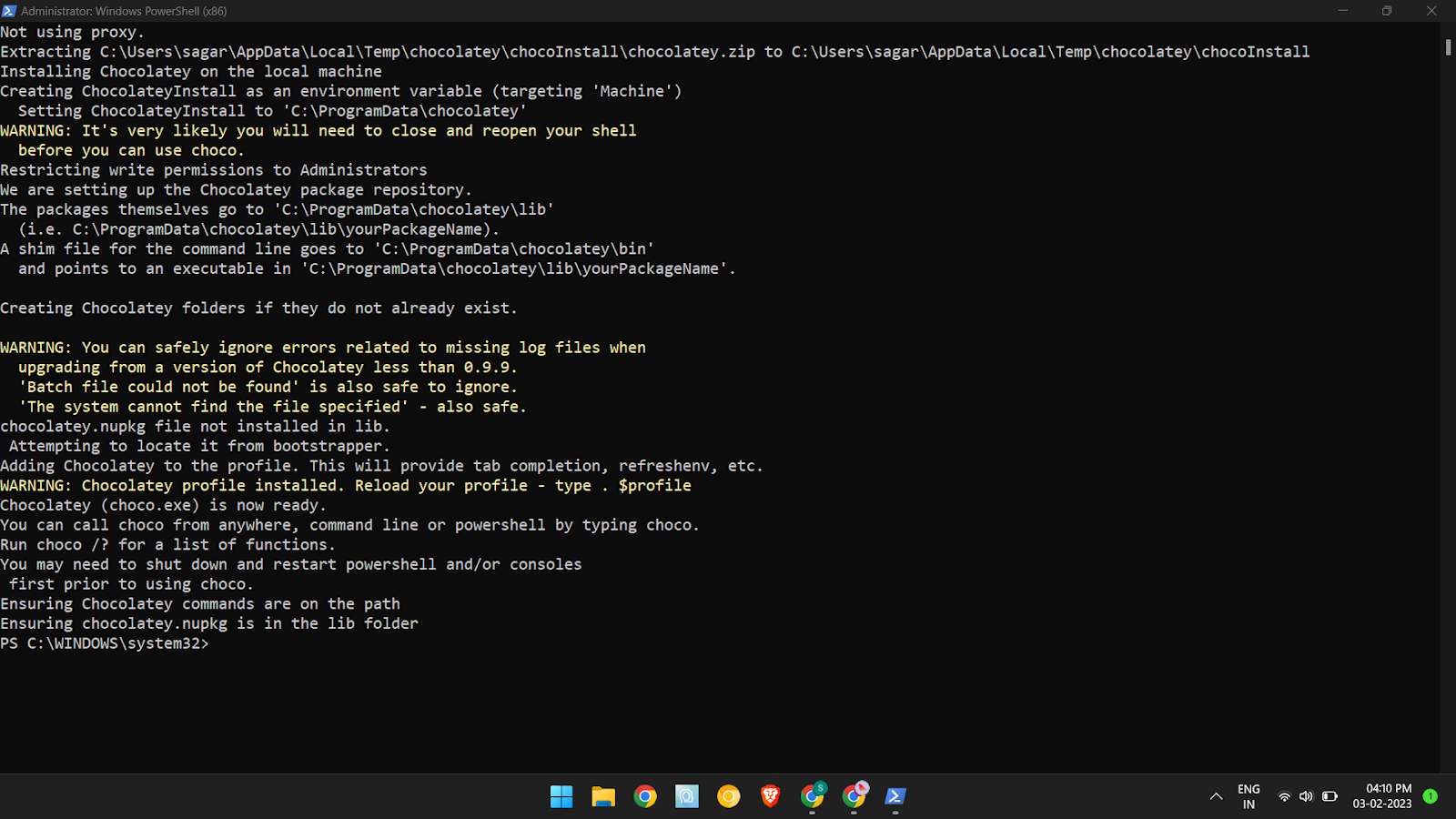Image resolution: width=1456 pixels, height=819 pixels.
Task: Open the ENG IN language switcher
Action: point(1249,796)
